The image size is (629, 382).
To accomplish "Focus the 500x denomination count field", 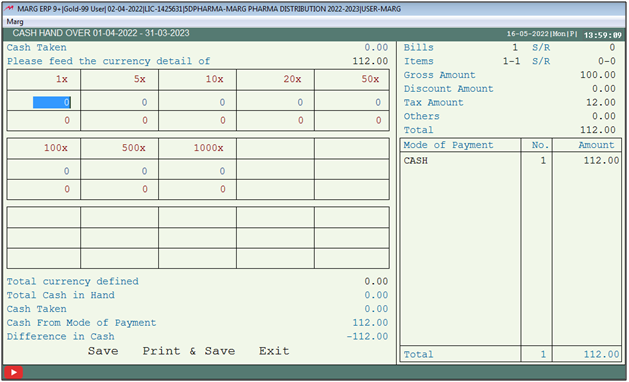I will click(x=120, y=171).
